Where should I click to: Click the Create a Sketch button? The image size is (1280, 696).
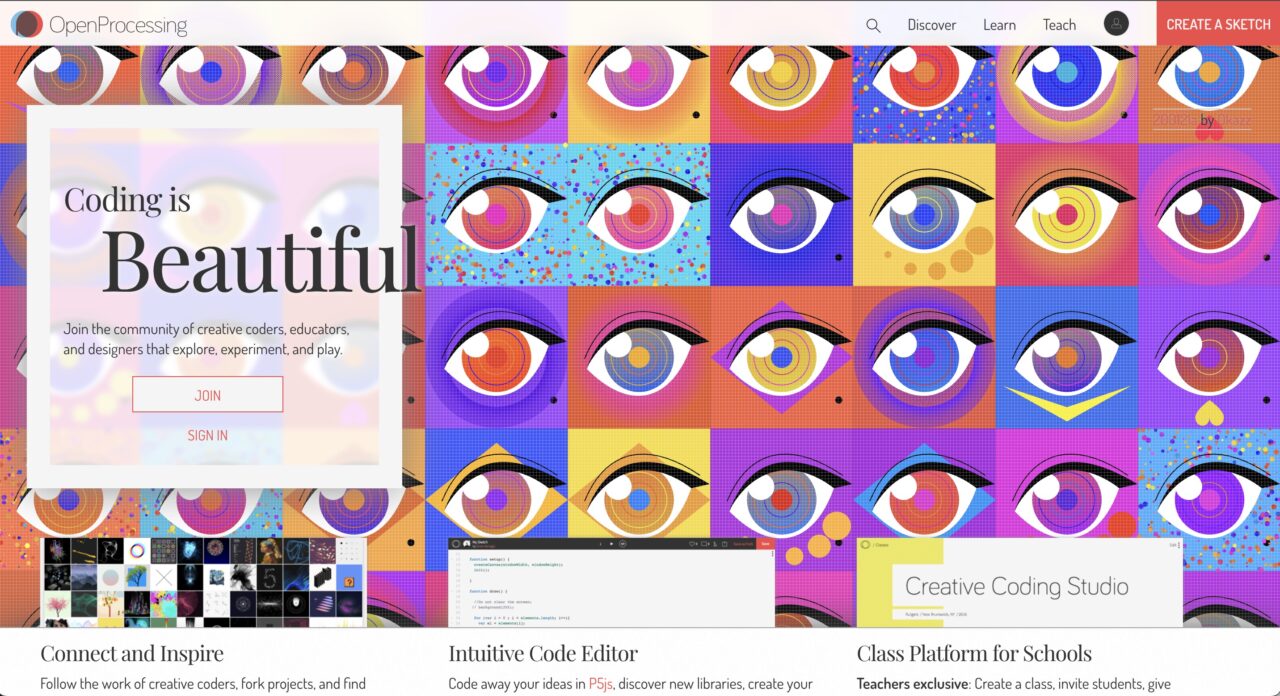1218,23
